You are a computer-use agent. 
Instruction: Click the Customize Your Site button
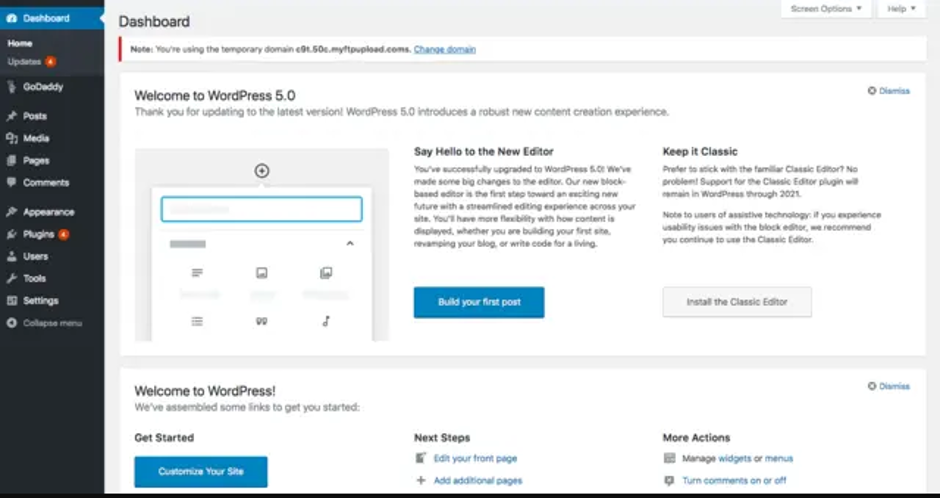(201, 472)
